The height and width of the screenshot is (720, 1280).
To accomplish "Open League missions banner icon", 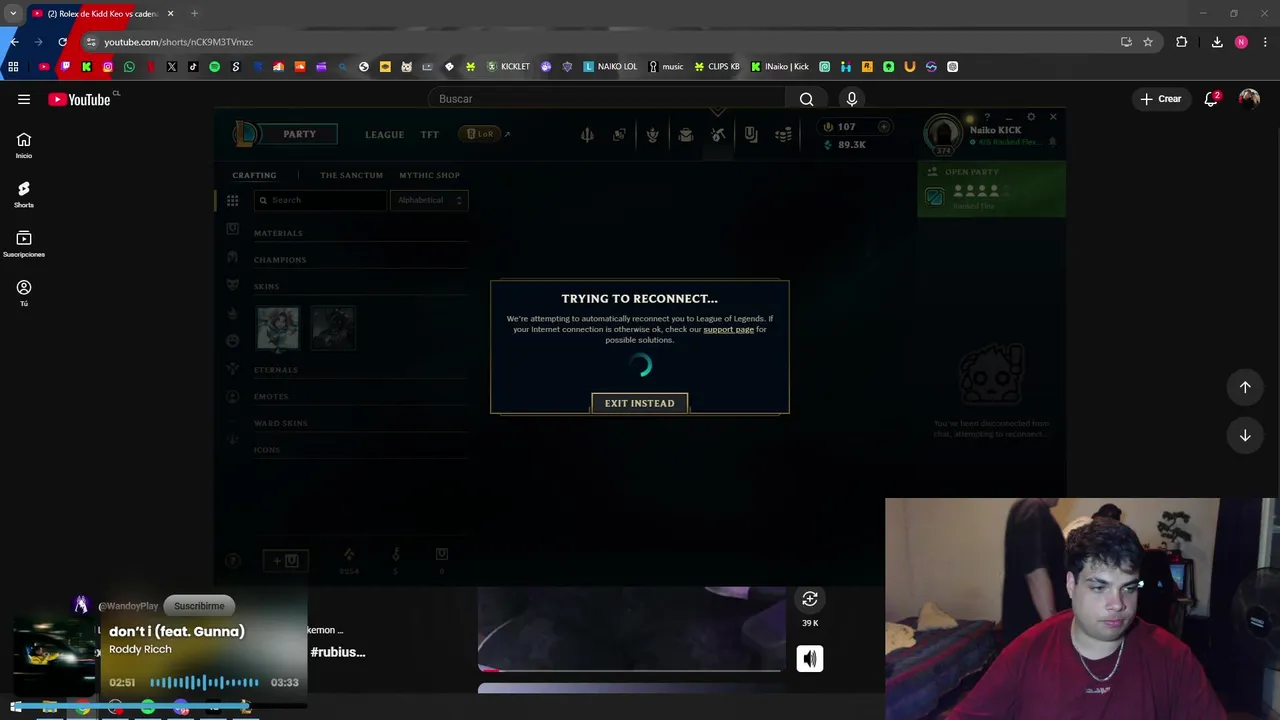I will [751, 135].
